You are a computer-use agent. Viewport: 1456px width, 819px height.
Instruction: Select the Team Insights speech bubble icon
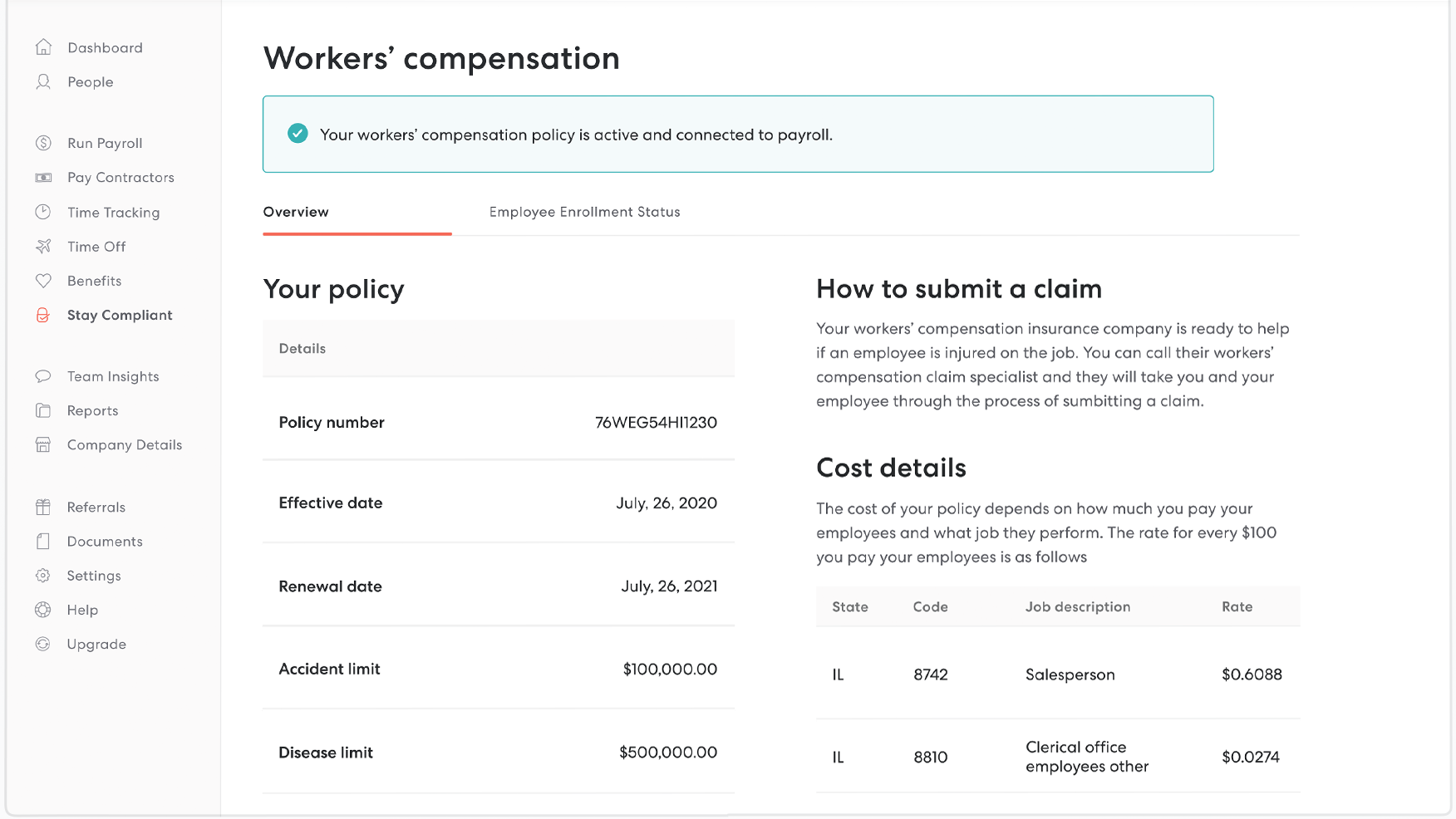[45, 375]
